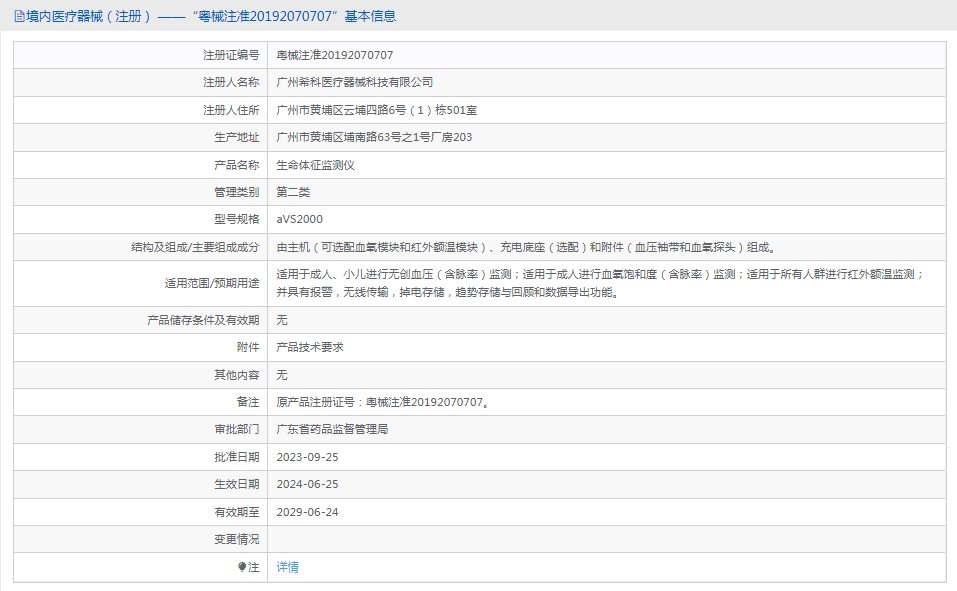
Task: Select remark text 原产品注册证号：粤械注准20192070707
Action: click(x=382, y=402)
